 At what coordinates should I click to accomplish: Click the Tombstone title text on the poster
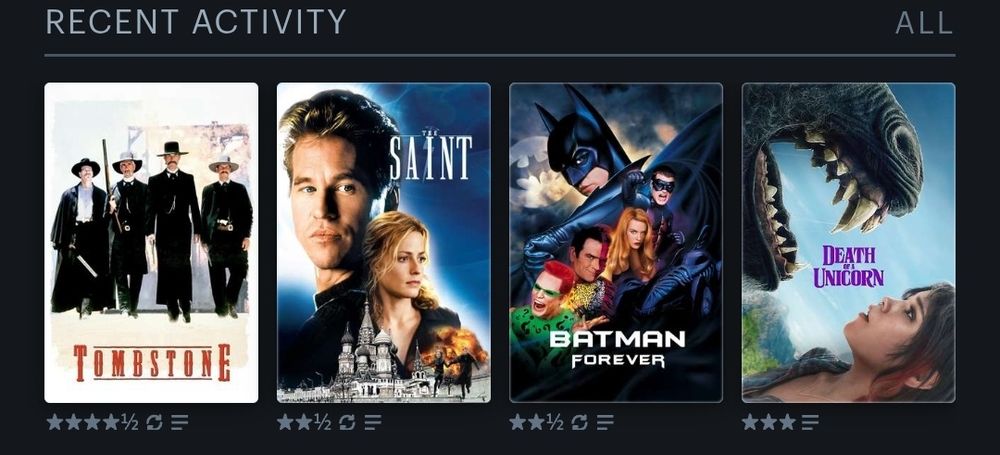152,362
